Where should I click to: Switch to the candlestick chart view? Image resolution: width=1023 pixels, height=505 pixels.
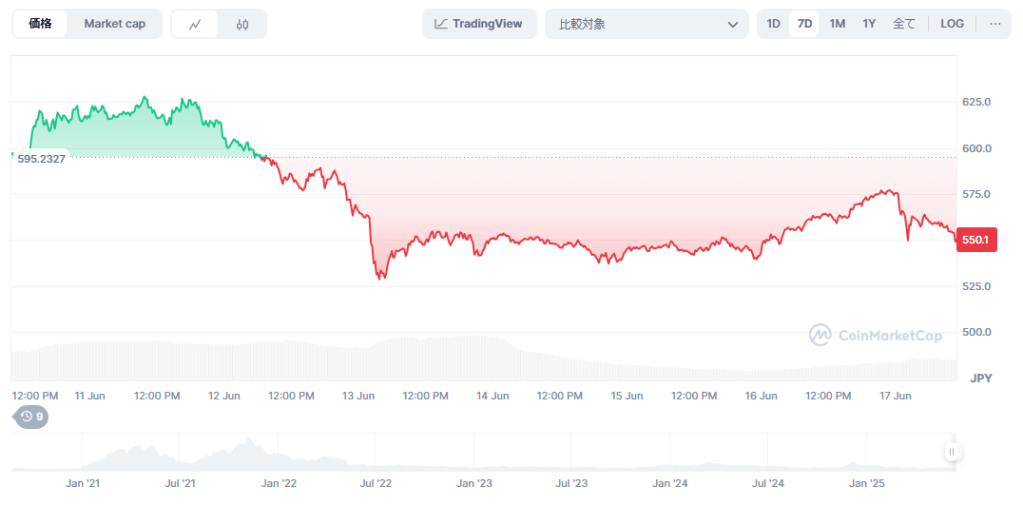[x=242, y=24]
